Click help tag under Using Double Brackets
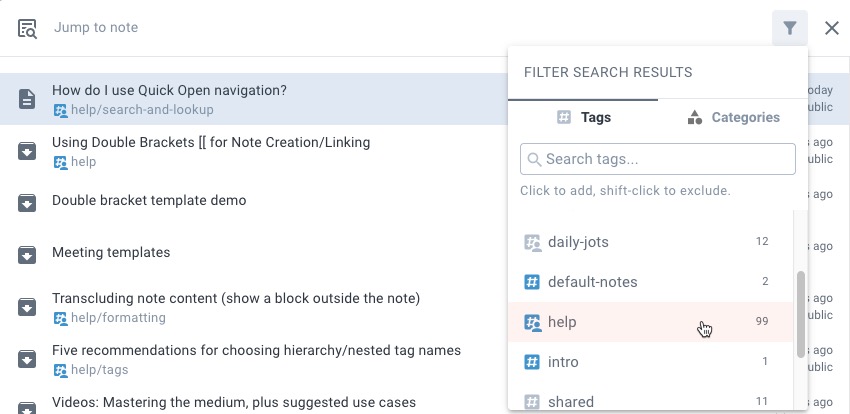This screenshot has width=850, height=414. pos(83,161)
